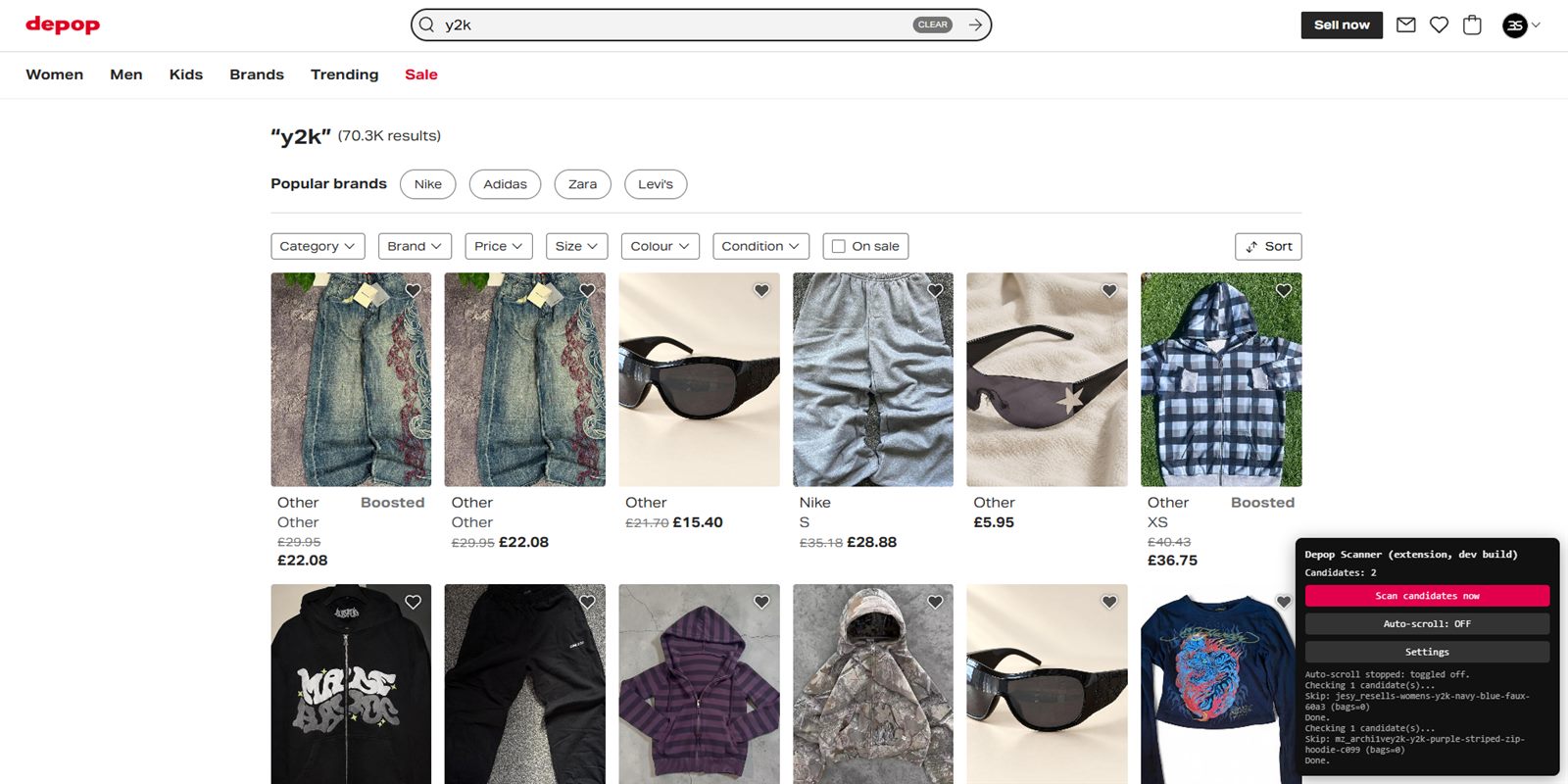
Task: Click the £36.75 price text
Action: [x=1172, y=561]
